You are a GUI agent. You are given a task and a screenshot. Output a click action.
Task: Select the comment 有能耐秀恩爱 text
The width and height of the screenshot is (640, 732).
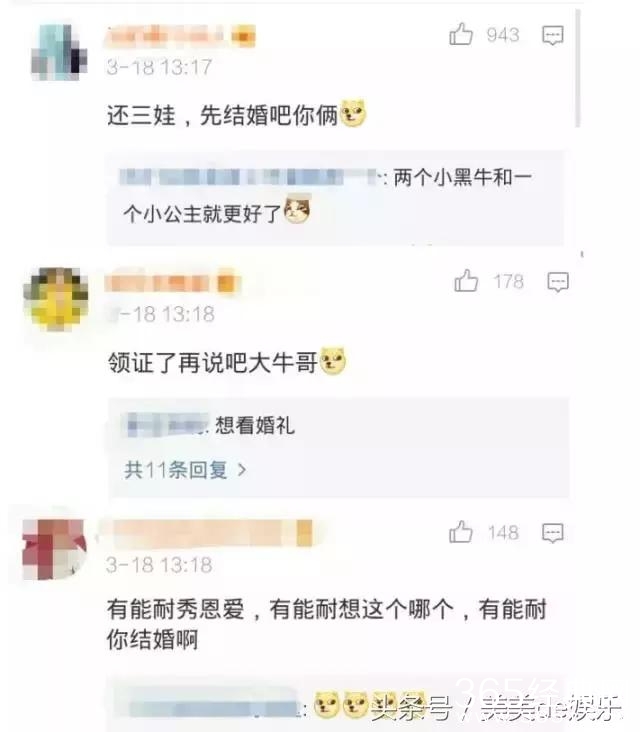(x=327, y=624)
